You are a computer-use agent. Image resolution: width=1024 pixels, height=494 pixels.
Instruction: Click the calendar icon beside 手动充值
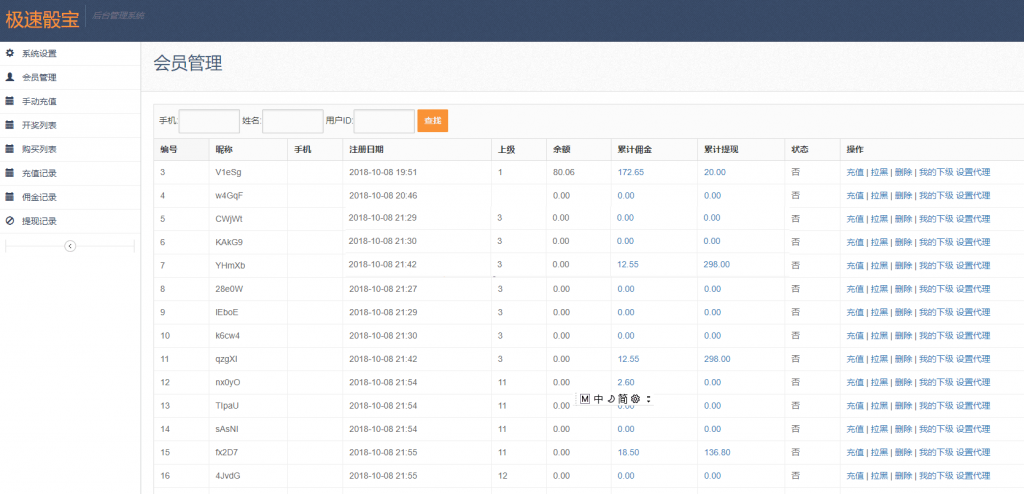tap(10, 101)
